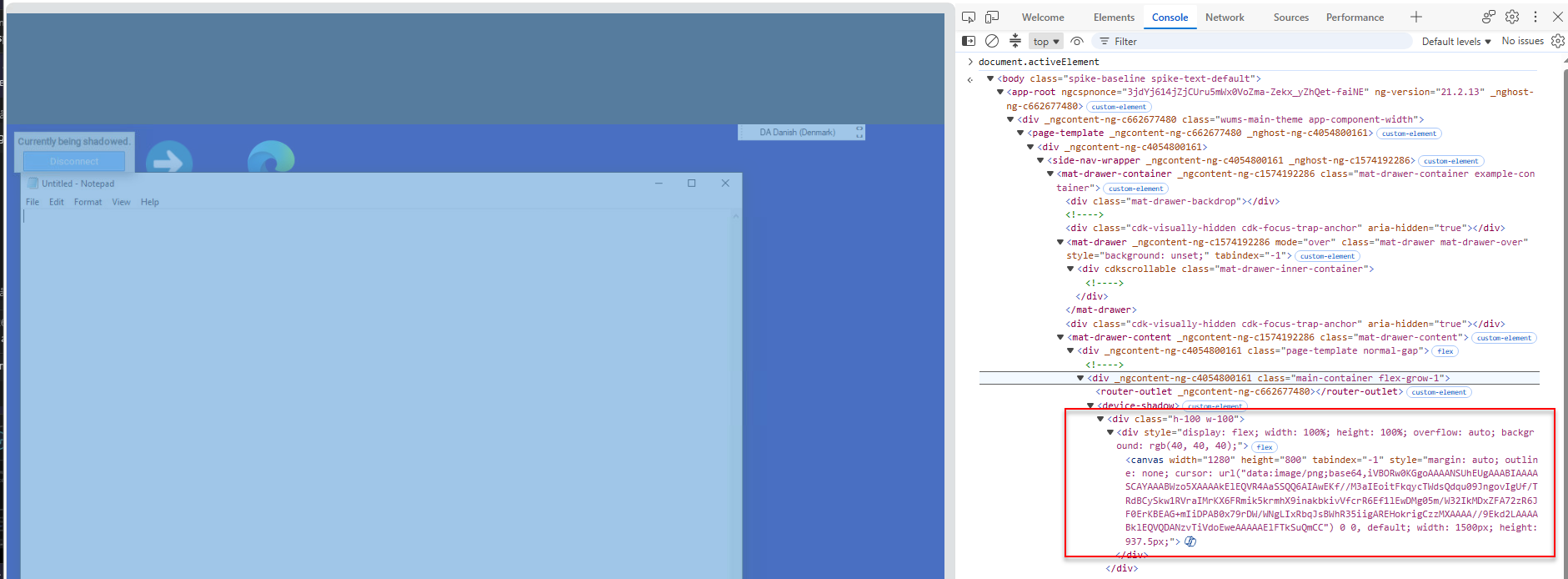This screenshot has width=1568, height=579.
Task: Open DevTools settings gear in the tab bar
Action: coord(1512,17)
